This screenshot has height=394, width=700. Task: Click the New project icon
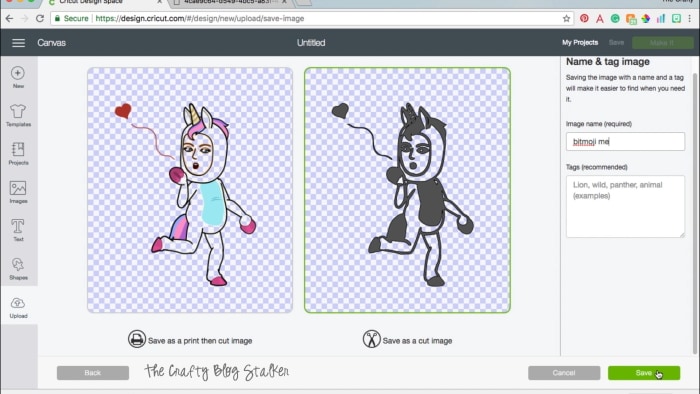(x=18, y=73)
